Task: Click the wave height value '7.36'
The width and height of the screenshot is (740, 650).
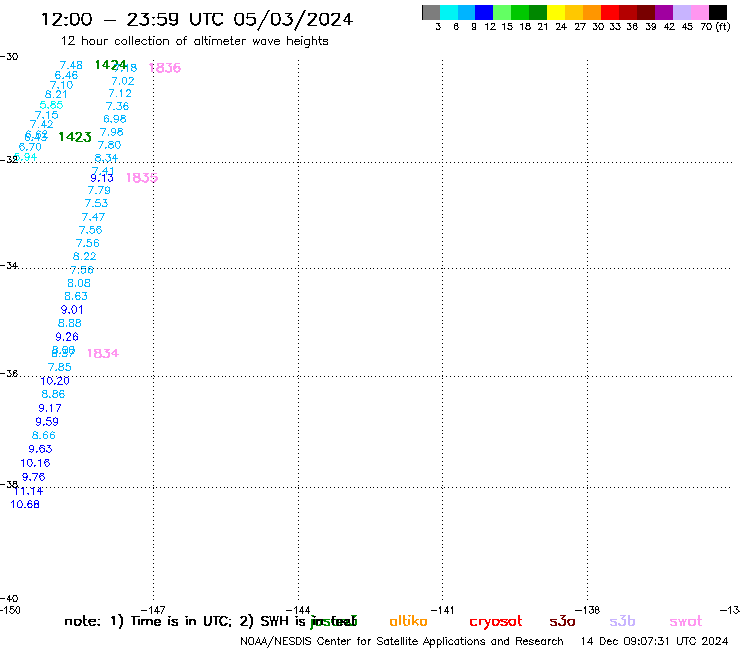Action: coord(117,106)
